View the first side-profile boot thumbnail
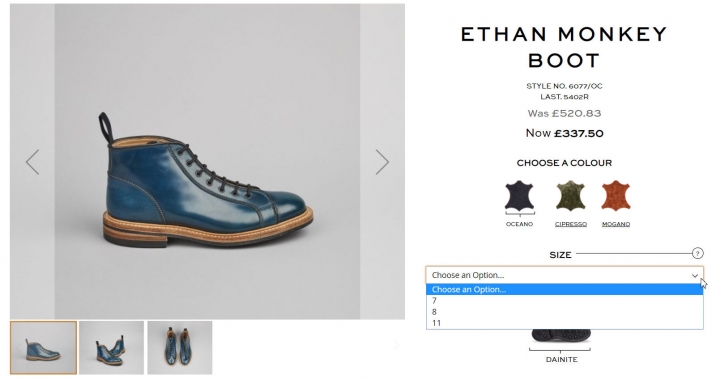Image resolution: width=720 pixels, height=379 pixels. tap(44, 347)
